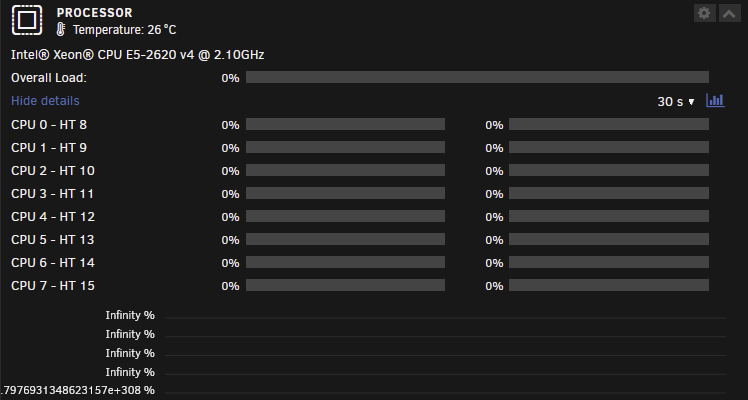The height and width of the screenshot is (400, 748).
Task: Click the topmost Infinity % graph label
Action: pyautogui.click(x=130, y=315)
